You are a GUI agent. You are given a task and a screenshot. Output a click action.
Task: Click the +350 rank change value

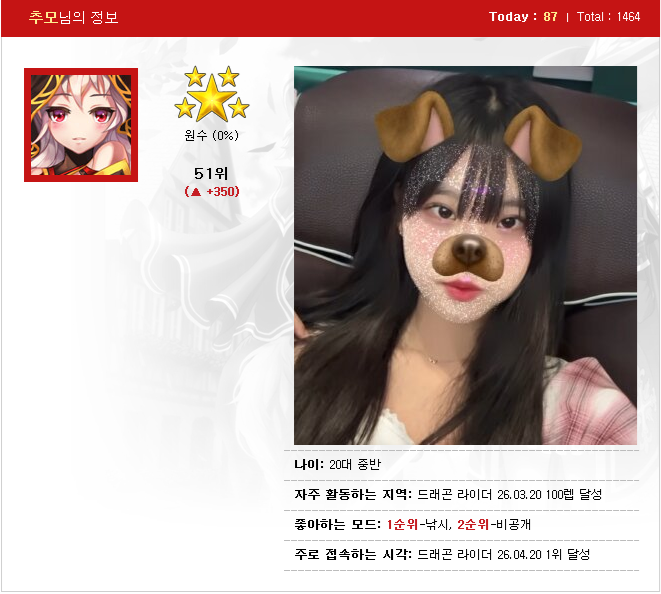coord(222,192)
